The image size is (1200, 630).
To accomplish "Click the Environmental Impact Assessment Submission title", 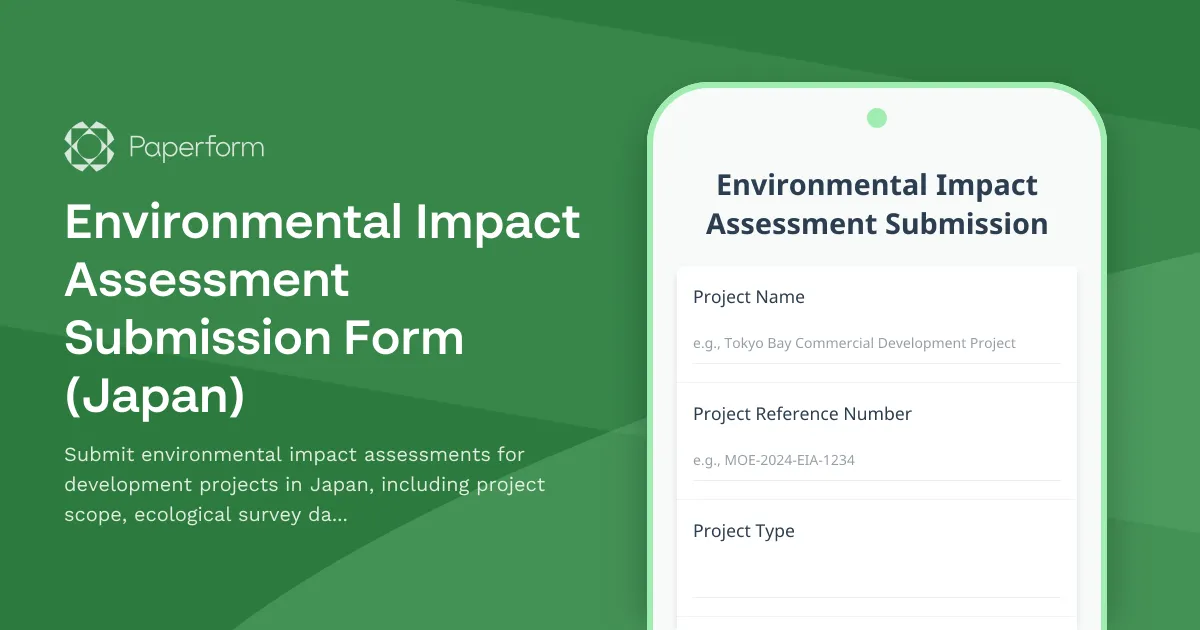I will [x=877, y=204].
